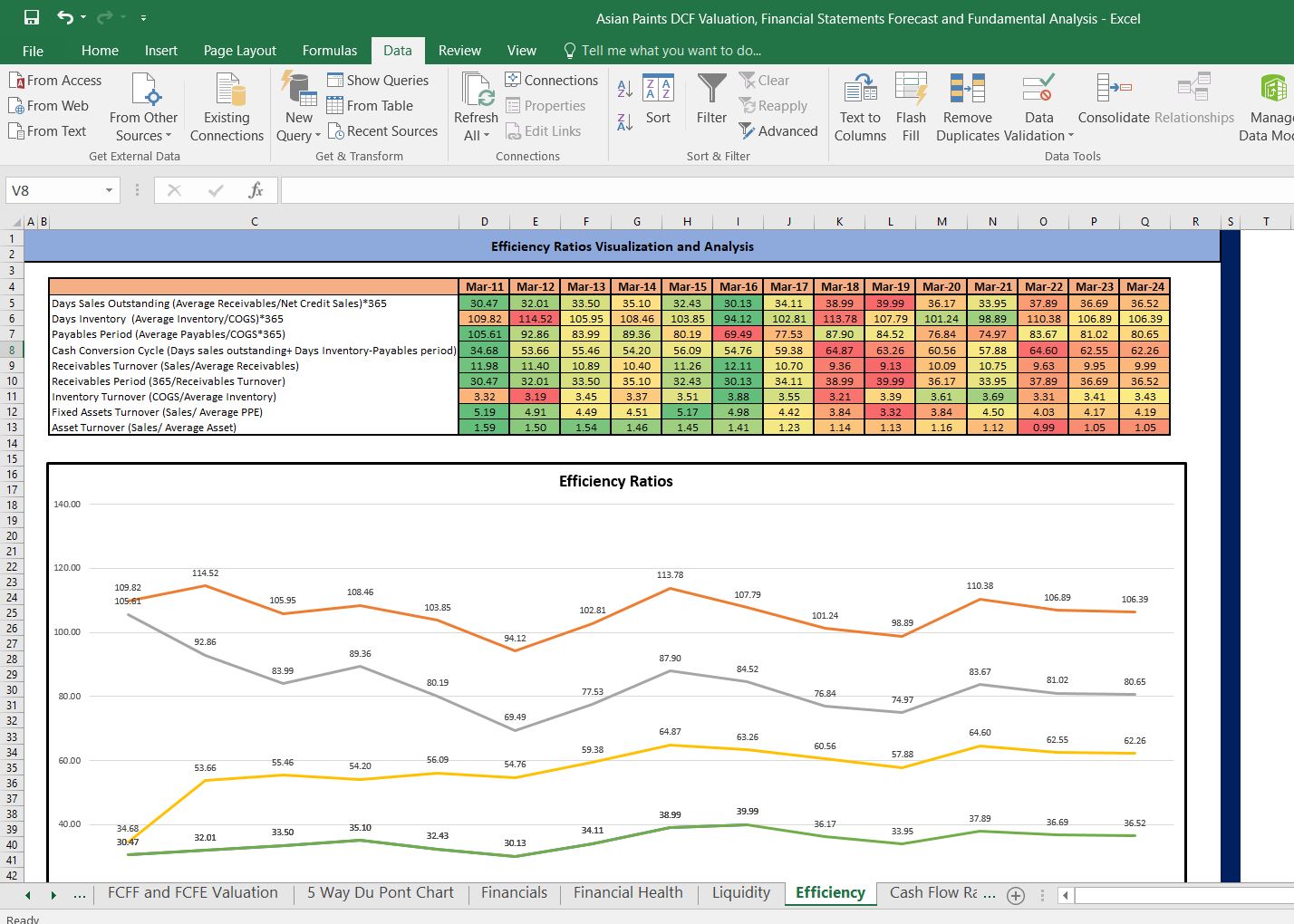
Task: Open the Sort dialog
Action: (659, 100)
